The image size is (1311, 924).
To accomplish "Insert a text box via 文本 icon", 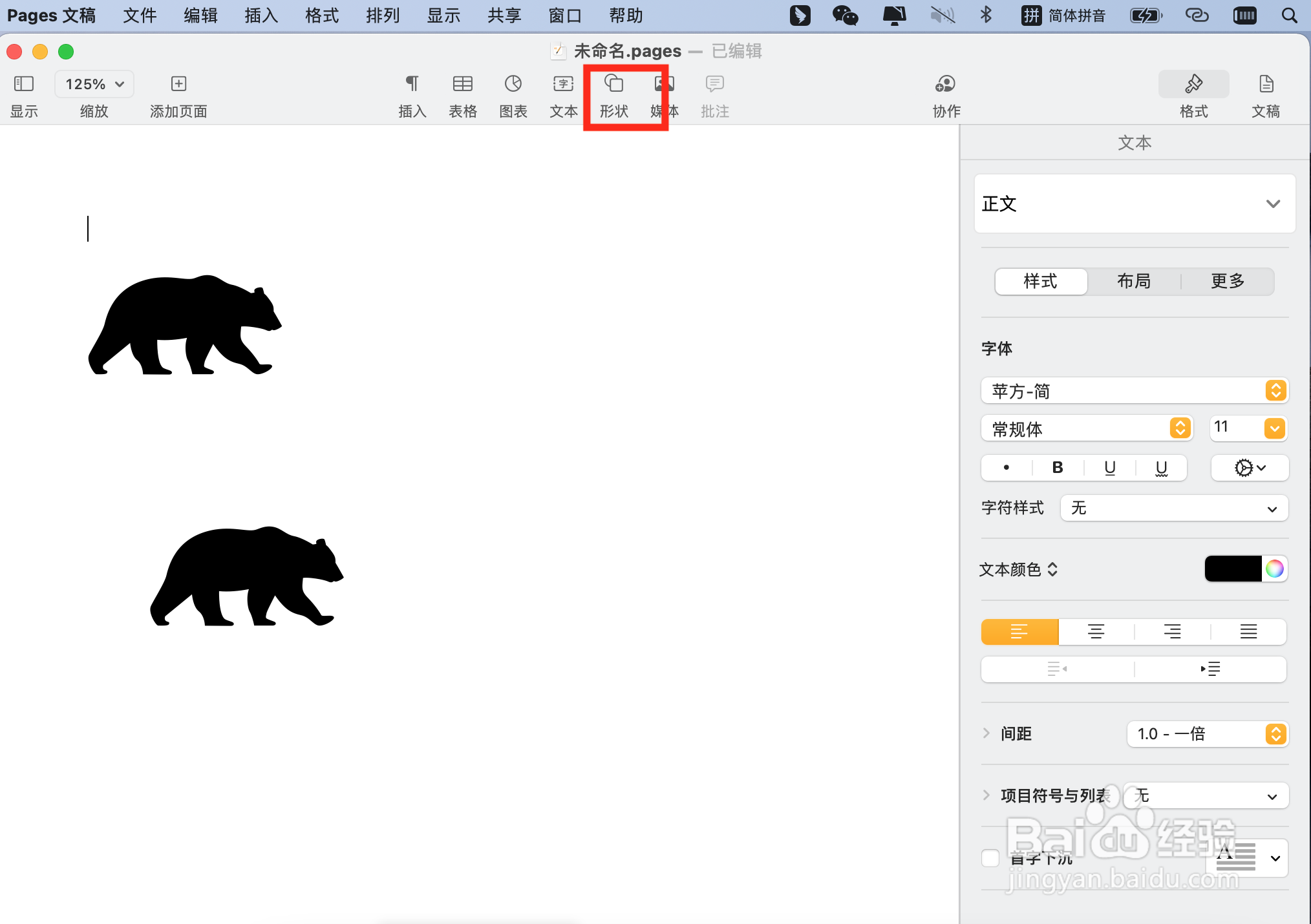I will tap(563, 84).
